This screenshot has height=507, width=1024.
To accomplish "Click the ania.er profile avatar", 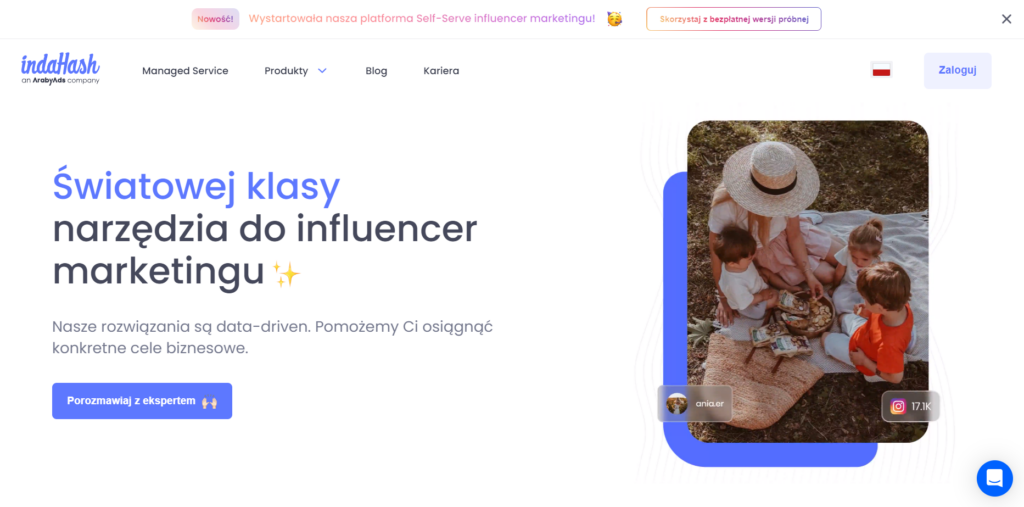I will tap(677, 403).
